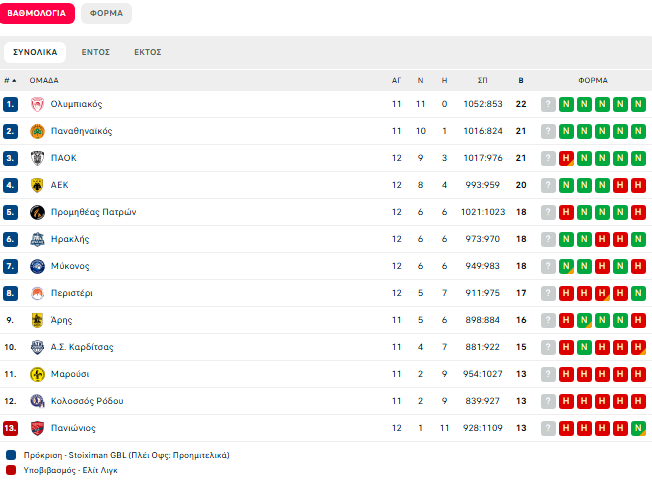652x489 pixels.
Task: Switch to the ΕΝΤΟΣ tab
Action: coord(96,52)
